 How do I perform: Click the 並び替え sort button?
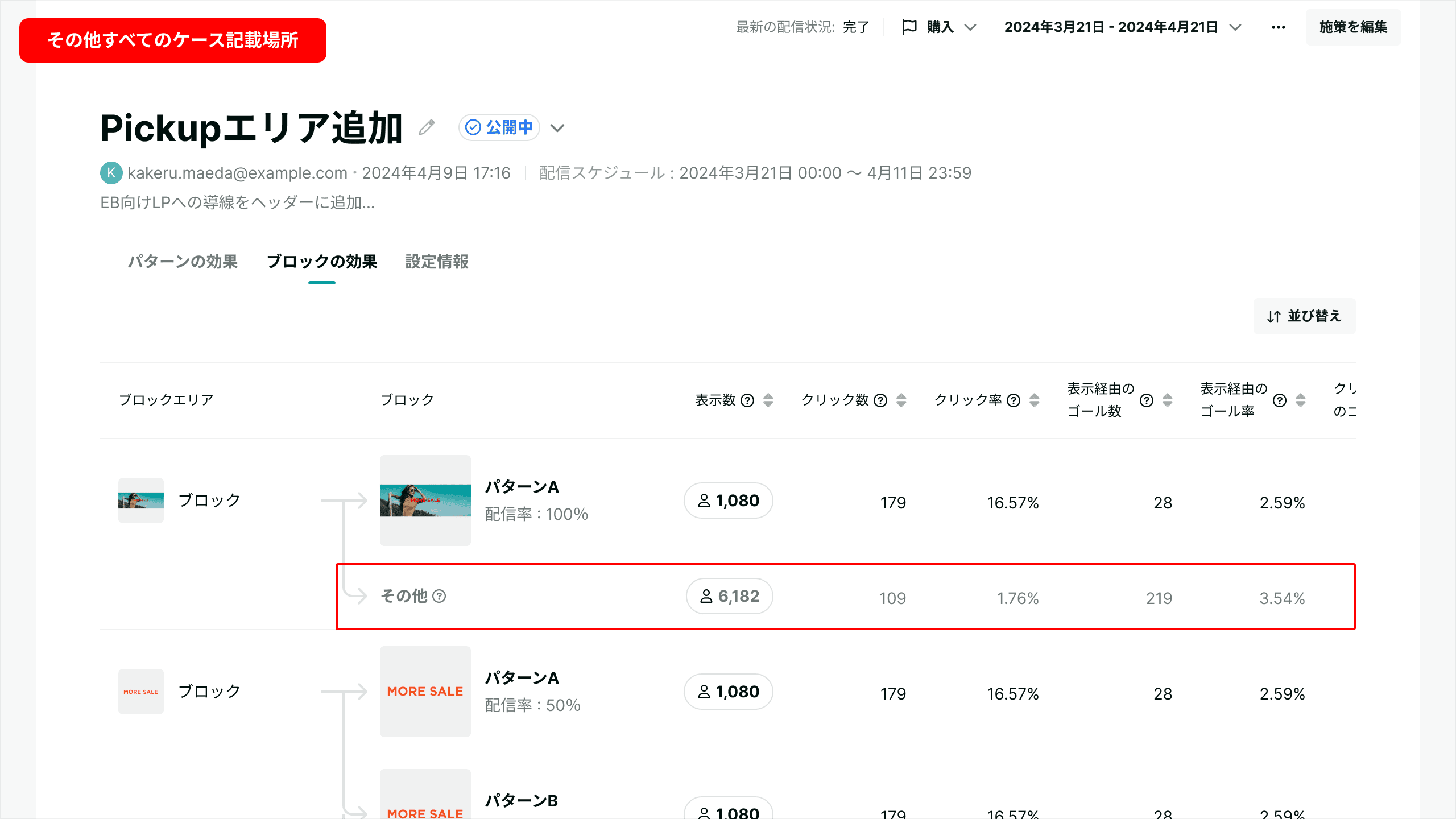coord(1304,316)
